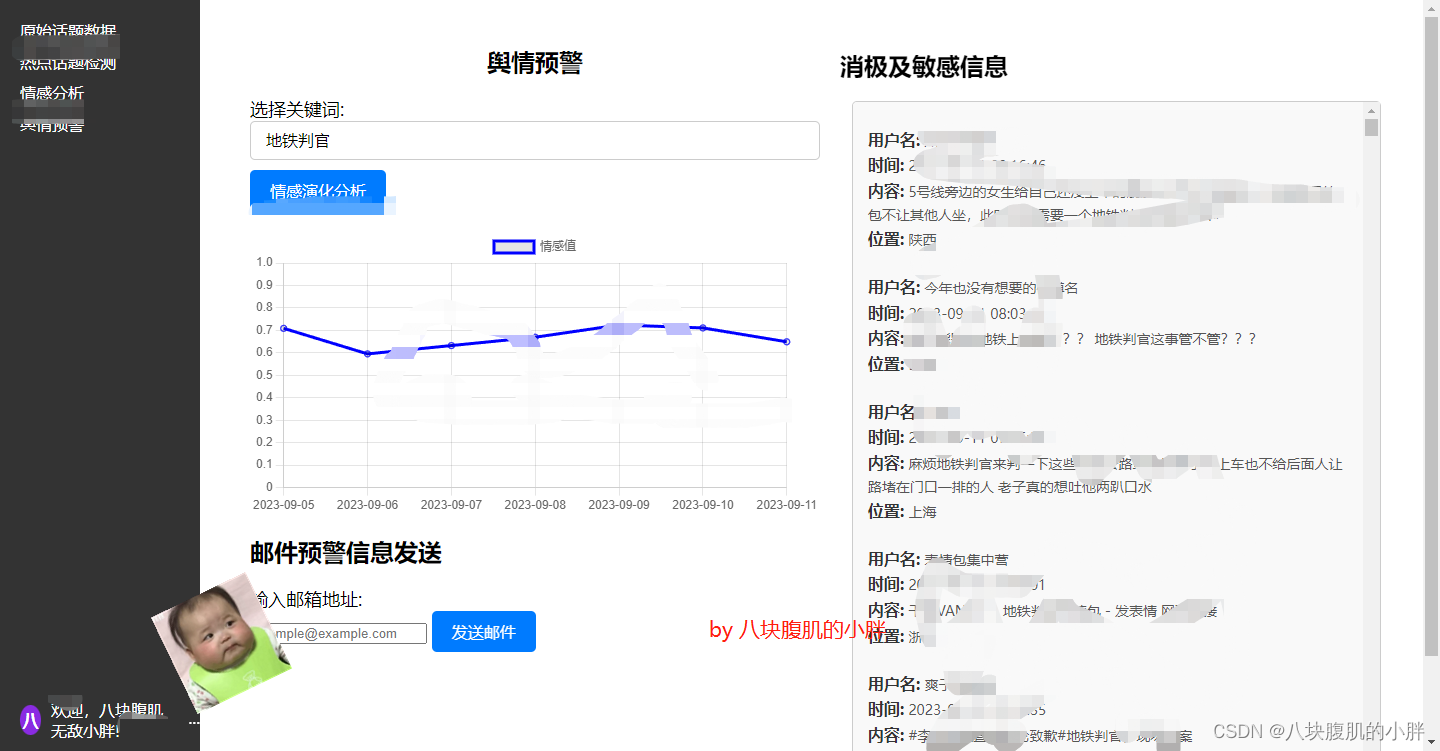
Task: Click the chart data point for 2023-09-11
Action: (787, 342)
